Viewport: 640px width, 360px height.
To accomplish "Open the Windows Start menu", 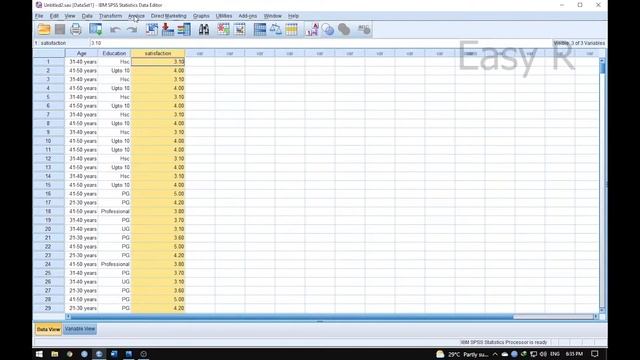I will [x=39, y=354].
